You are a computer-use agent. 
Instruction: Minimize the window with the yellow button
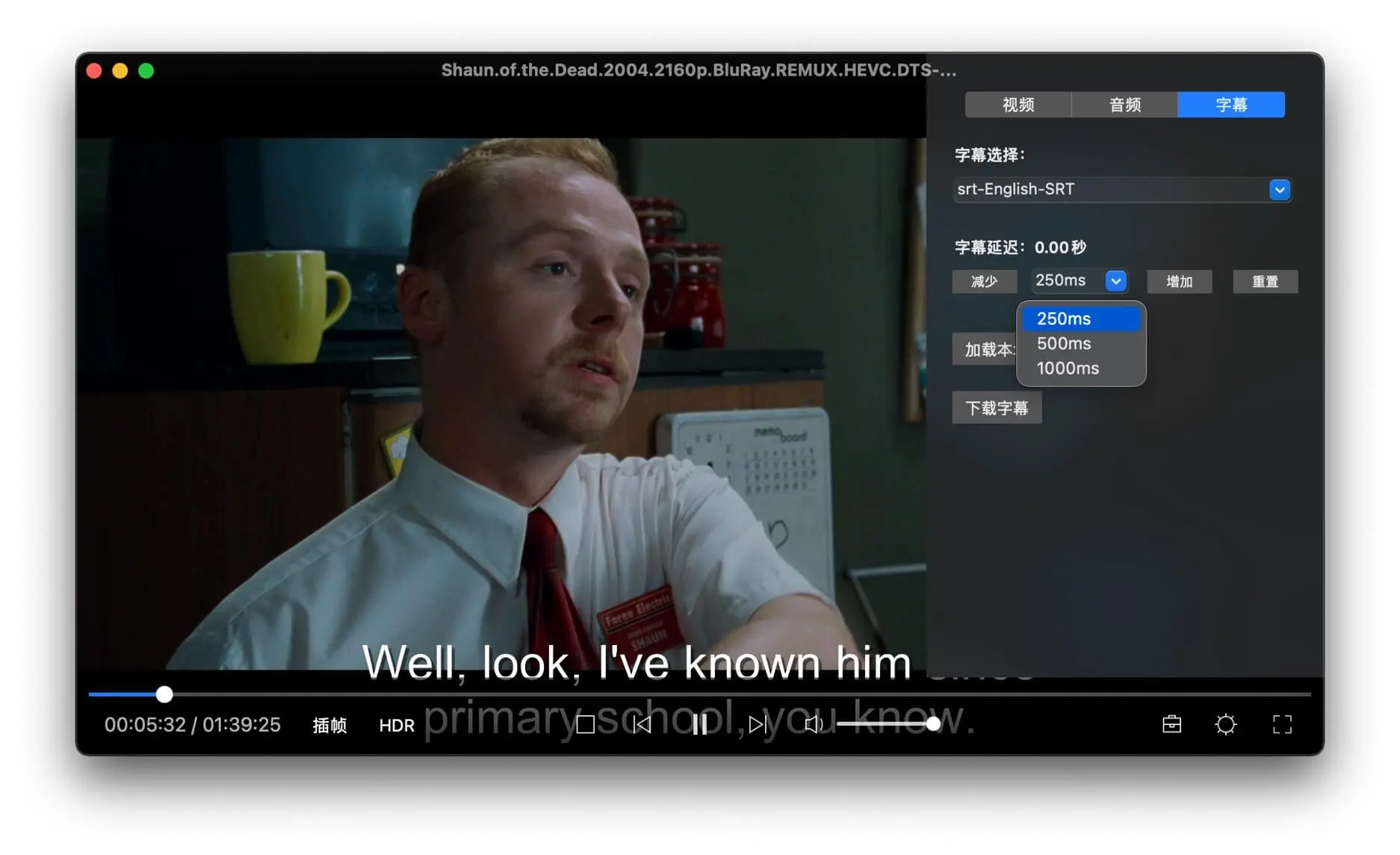pyautogui.click(x=120, y=70)
